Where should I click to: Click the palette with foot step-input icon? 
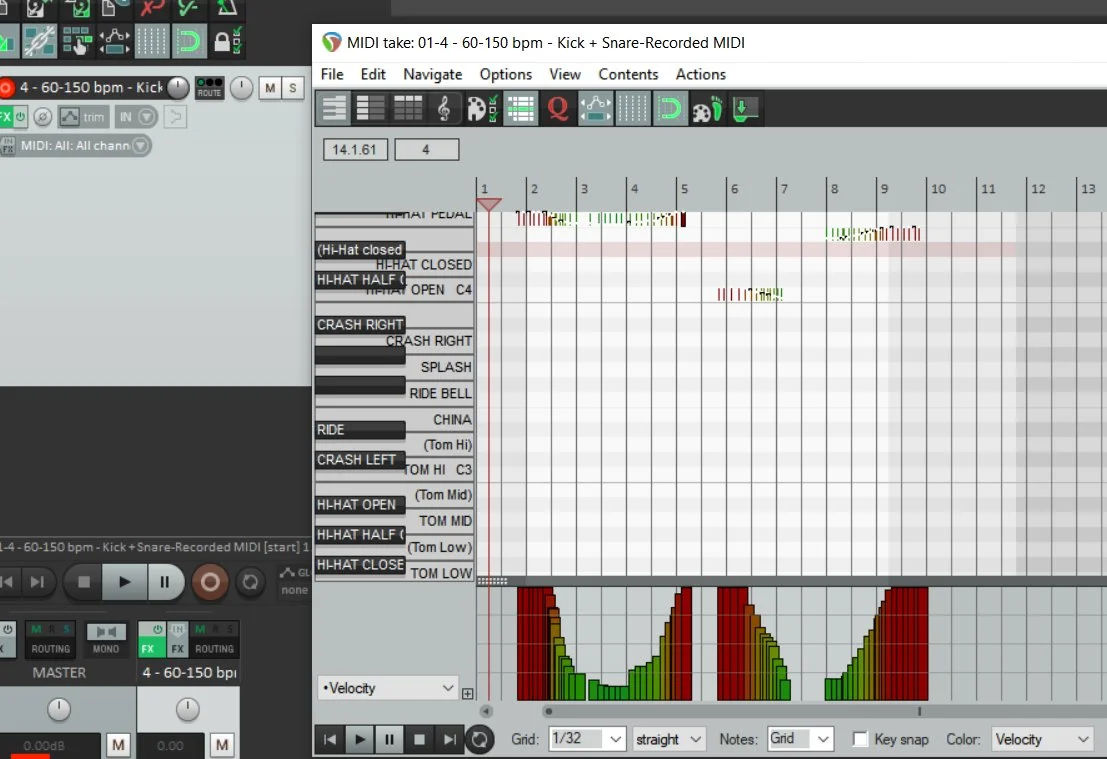(x=707, y=109)
